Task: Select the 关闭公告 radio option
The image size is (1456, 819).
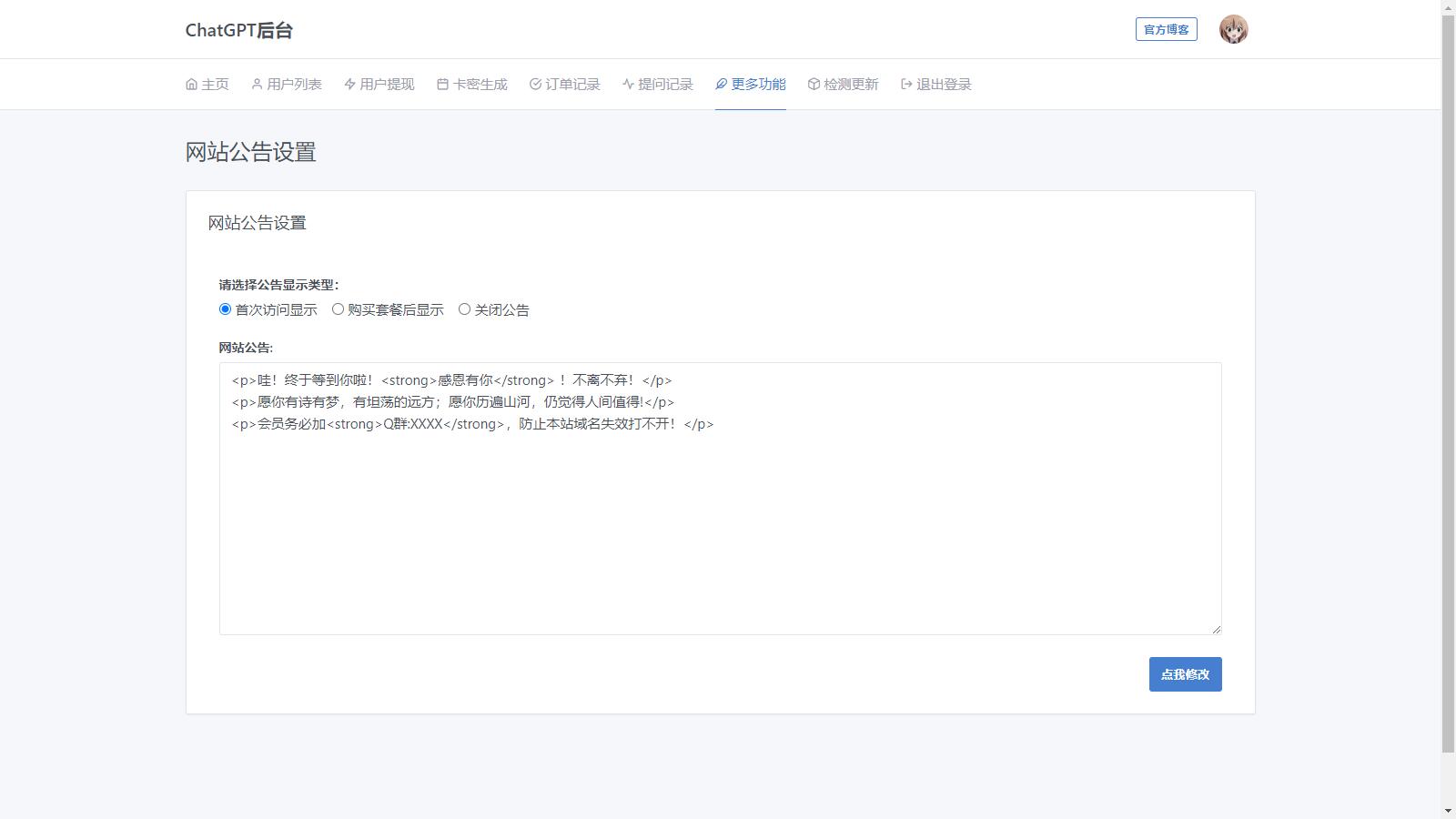Action: coord(464,309)
